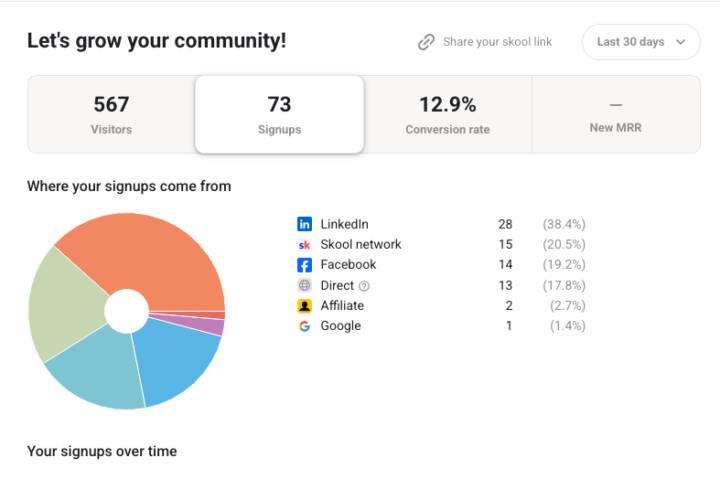Open the Conversion rate tab
Screen dimensions: 720x479
[x=447, y=114]
